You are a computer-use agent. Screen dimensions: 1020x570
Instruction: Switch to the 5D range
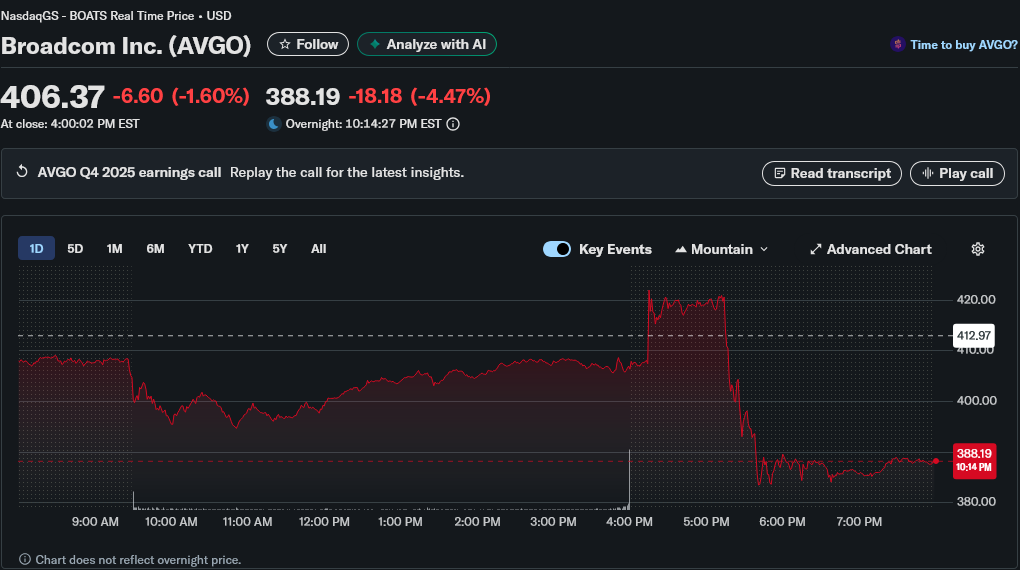75,249
